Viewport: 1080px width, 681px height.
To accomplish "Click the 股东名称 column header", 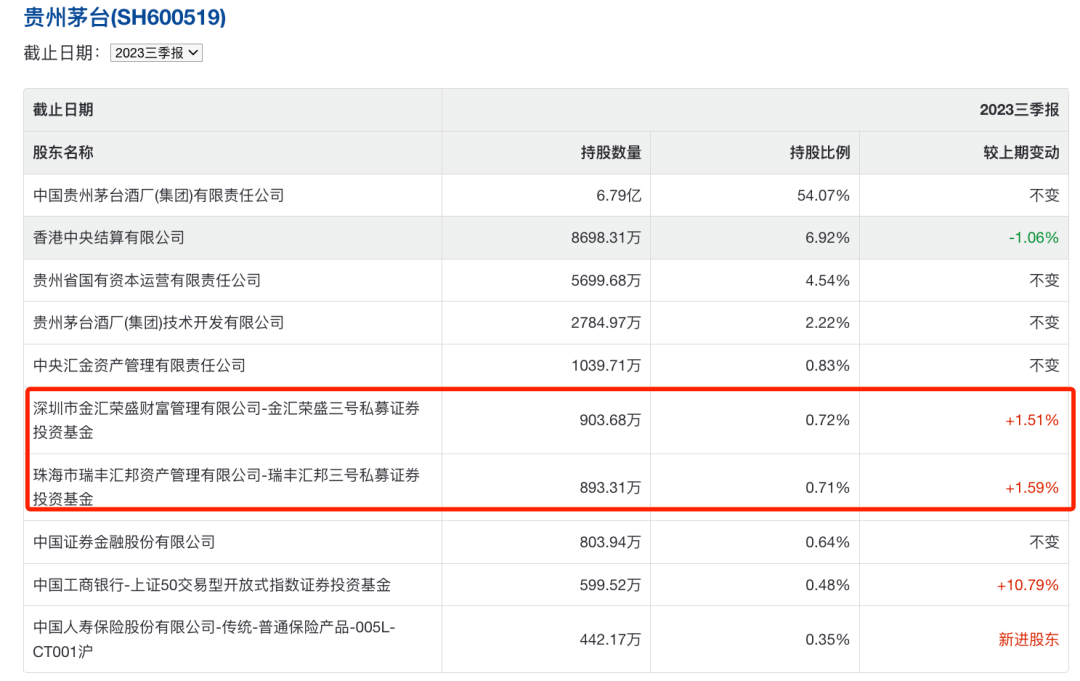I will point(63,152).
